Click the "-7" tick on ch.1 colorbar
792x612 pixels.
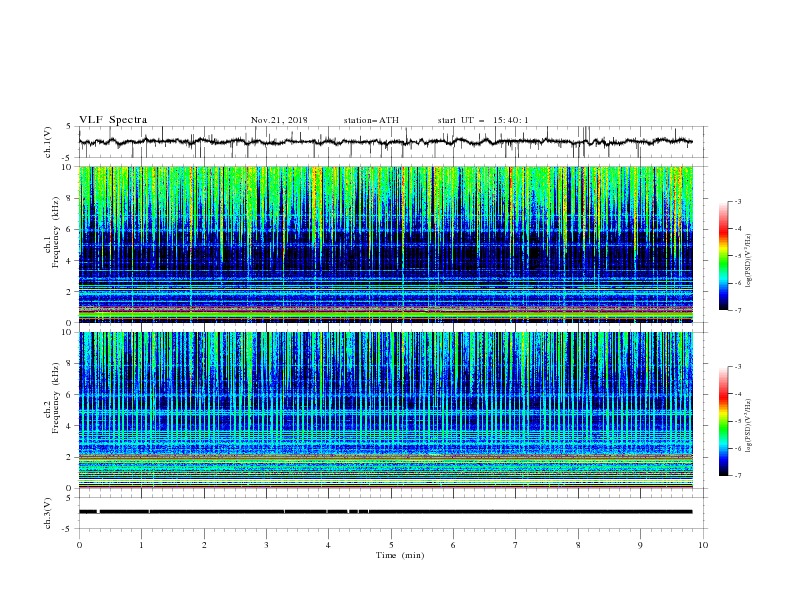737,310
